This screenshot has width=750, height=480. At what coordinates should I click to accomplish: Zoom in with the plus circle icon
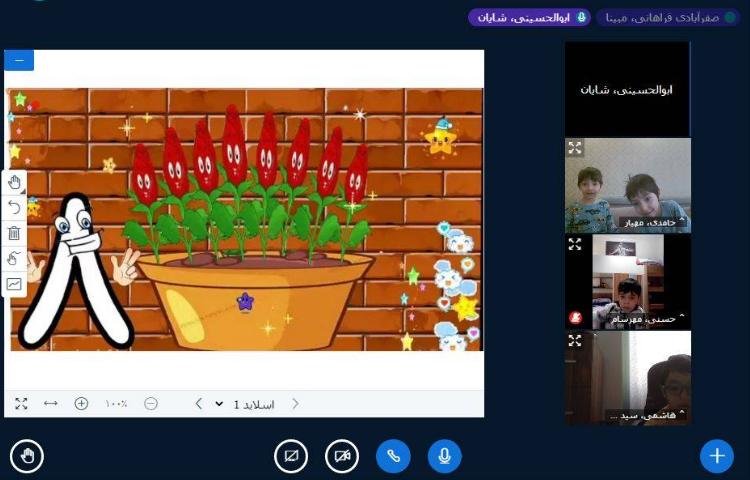[82, 404]
